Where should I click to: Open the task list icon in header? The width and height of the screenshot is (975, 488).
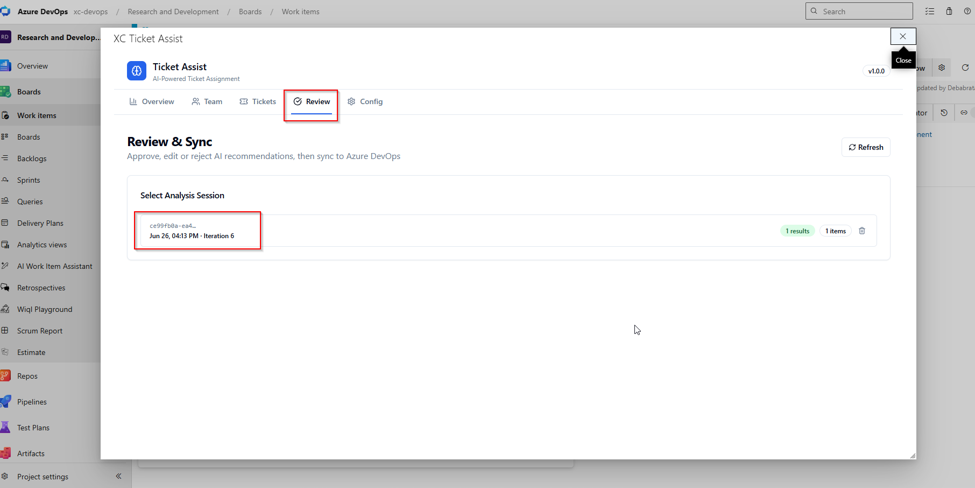930,11
